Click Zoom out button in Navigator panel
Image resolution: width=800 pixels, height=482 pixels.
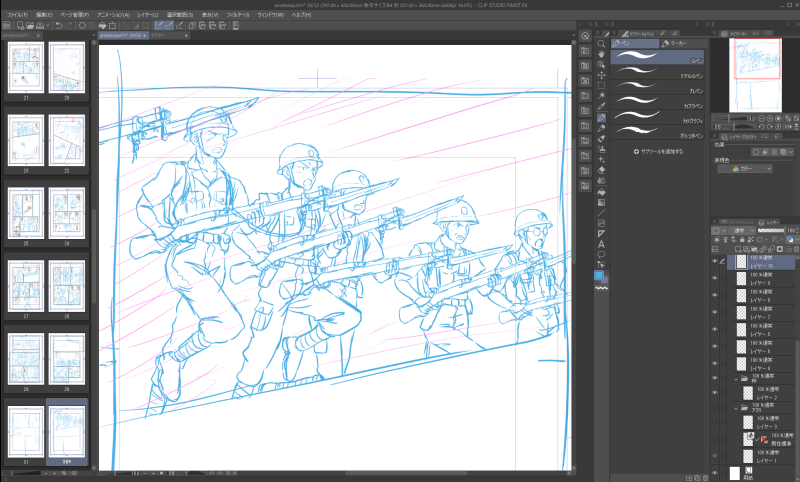pyautogui.click(x=761, y=118)
